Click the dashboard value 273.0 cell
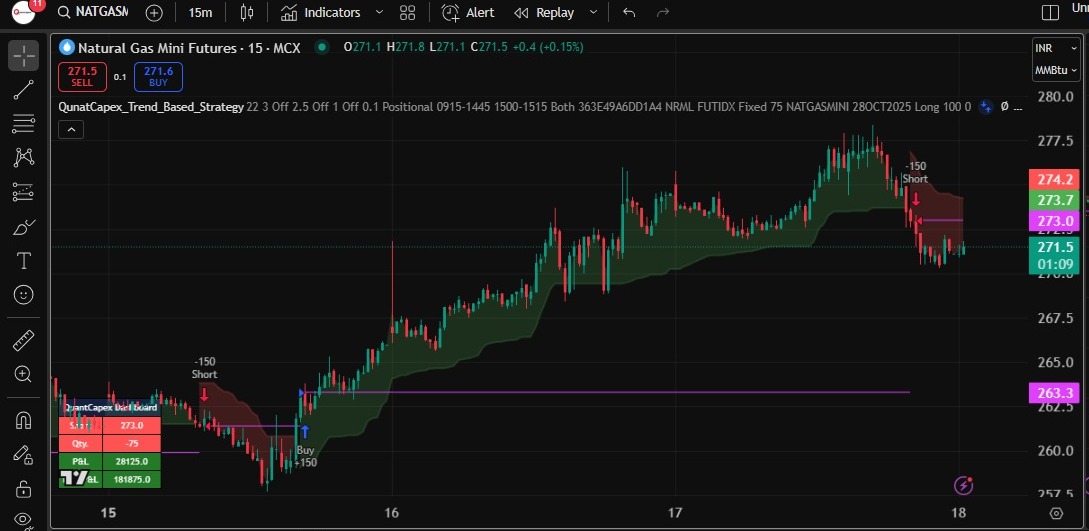1089x531 pixels. pyautogui.click(x=132, y=425)
